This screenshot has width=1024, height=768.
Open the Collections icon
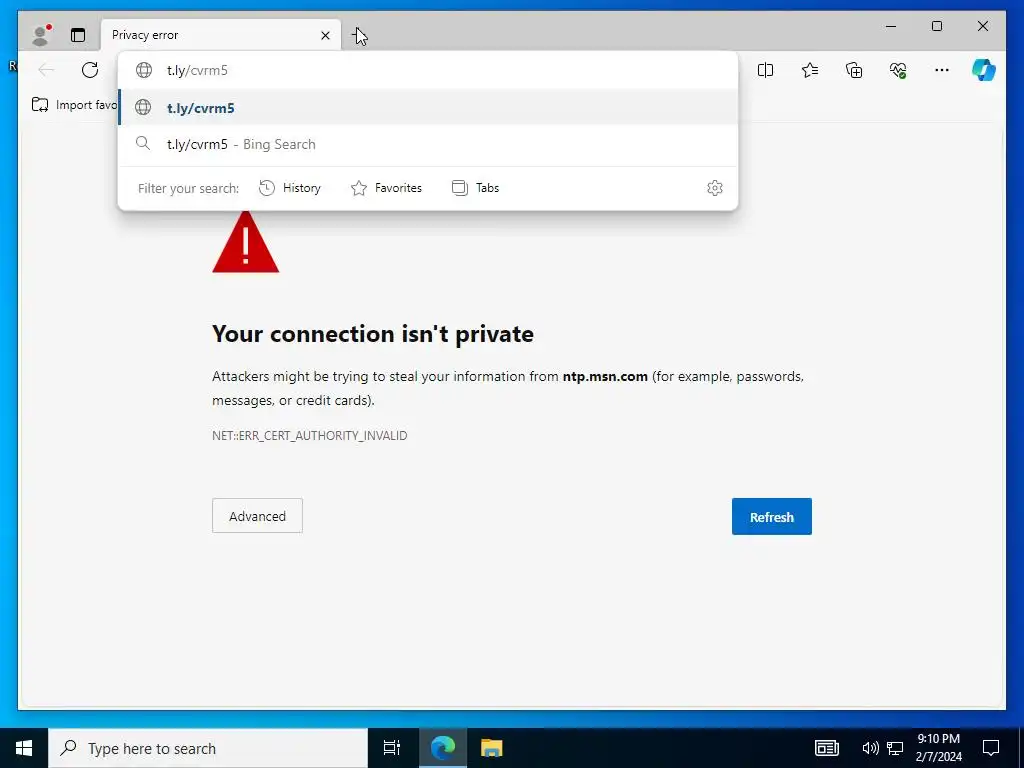[854, 70]
